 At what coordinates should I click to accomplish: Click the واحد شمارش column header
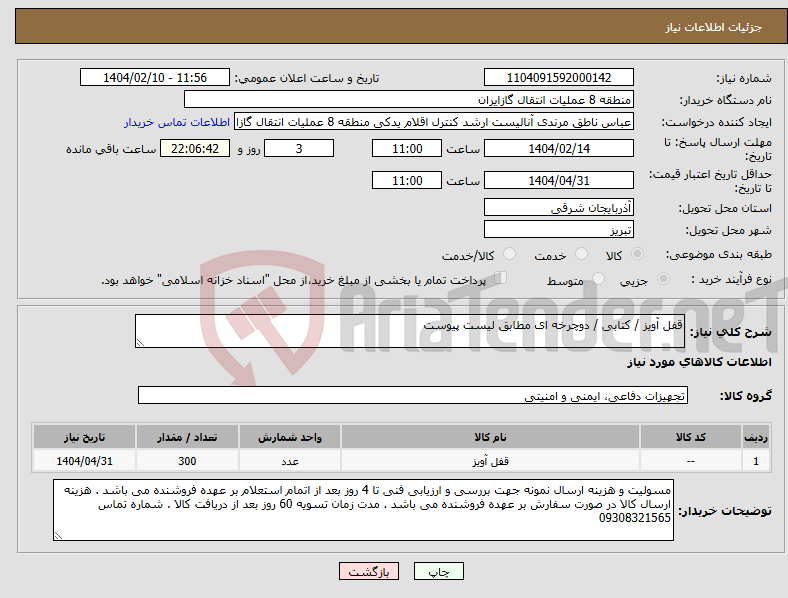[x=290, y=437]
